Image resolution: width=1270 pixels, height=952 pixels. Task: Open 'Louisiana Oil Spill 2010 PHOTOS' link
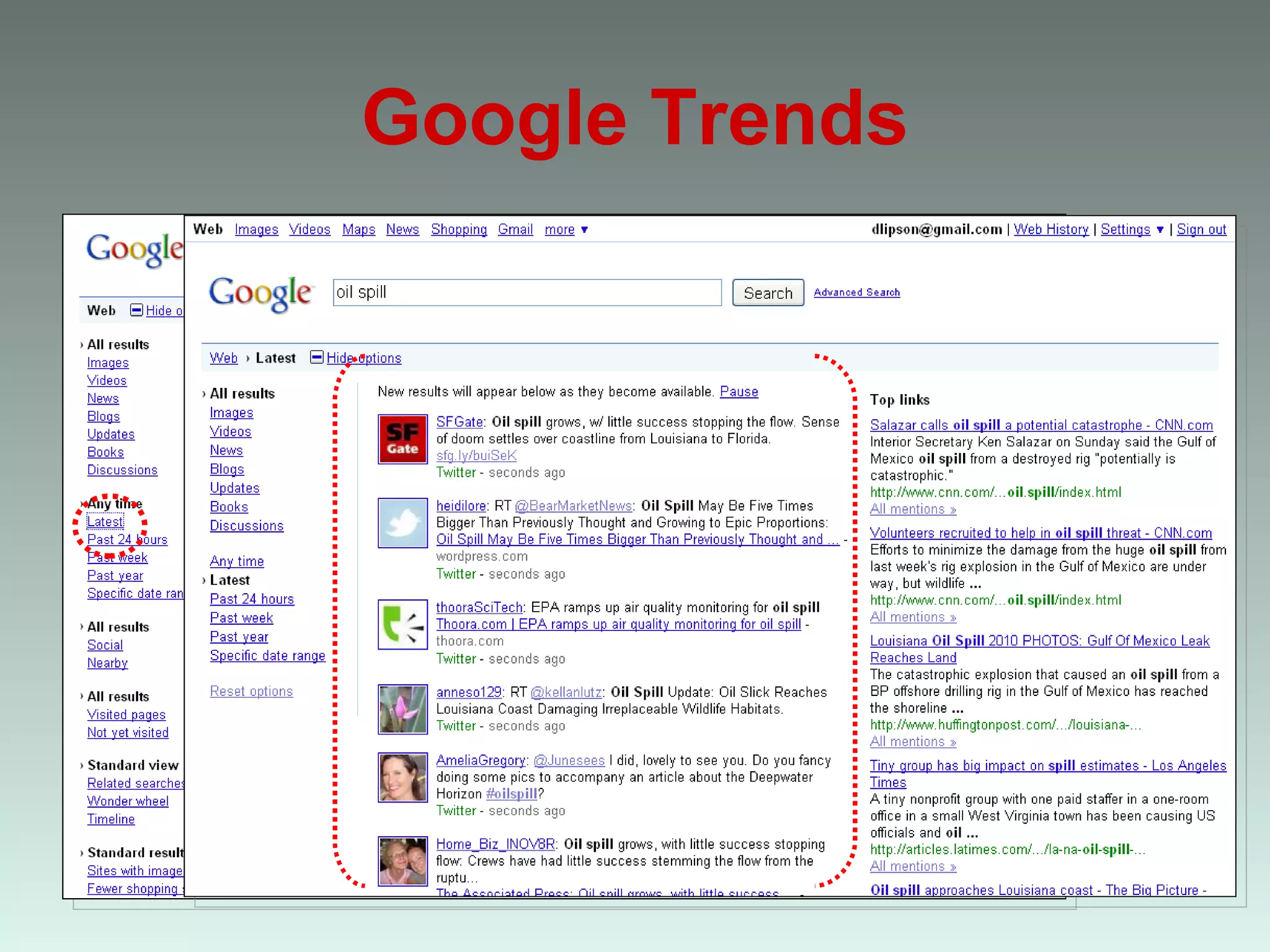click(1040, 650)
